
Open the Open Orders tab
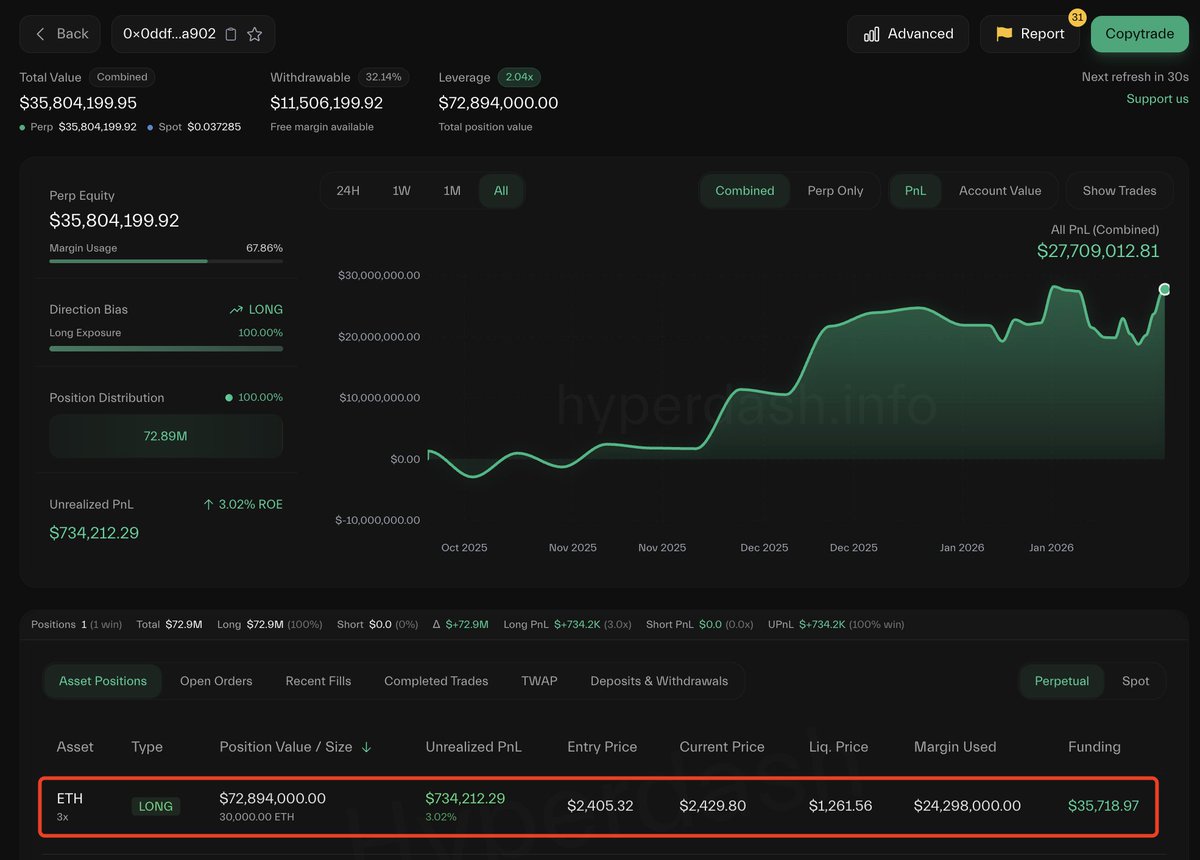pos(216,681)
